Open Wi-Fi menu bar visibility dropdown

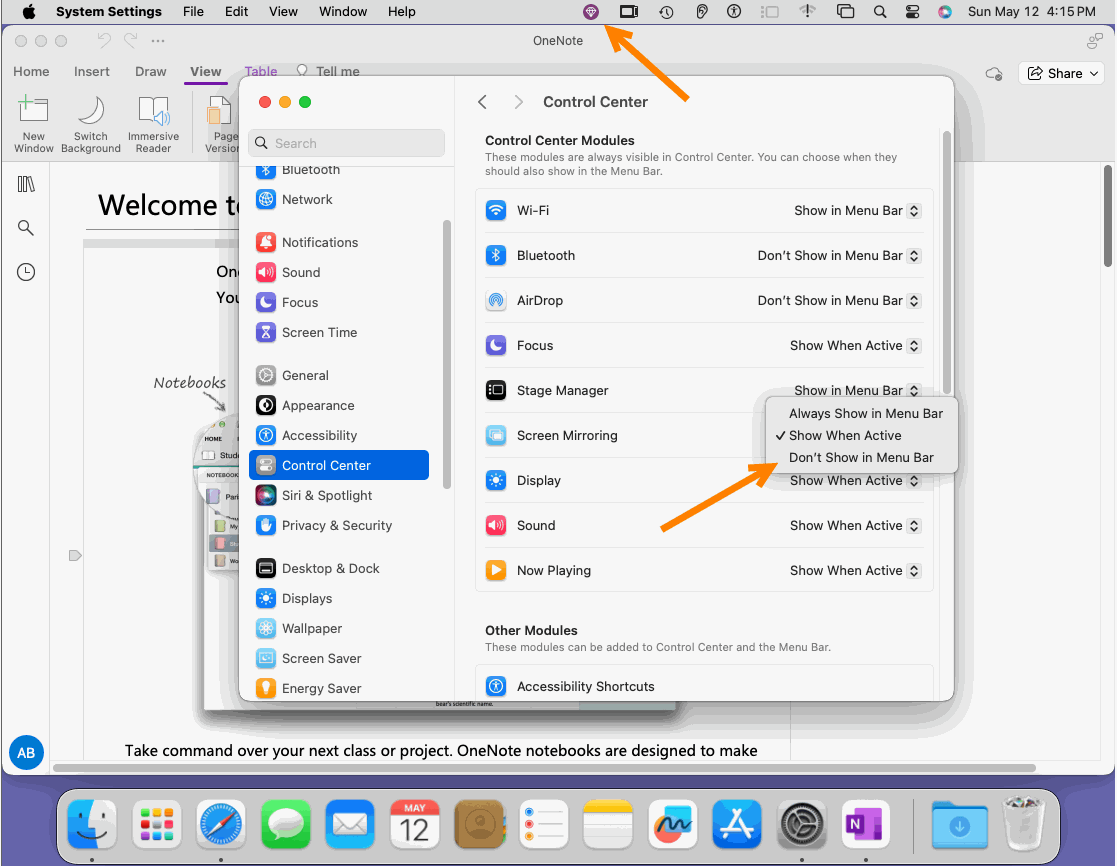pos(858,210)
